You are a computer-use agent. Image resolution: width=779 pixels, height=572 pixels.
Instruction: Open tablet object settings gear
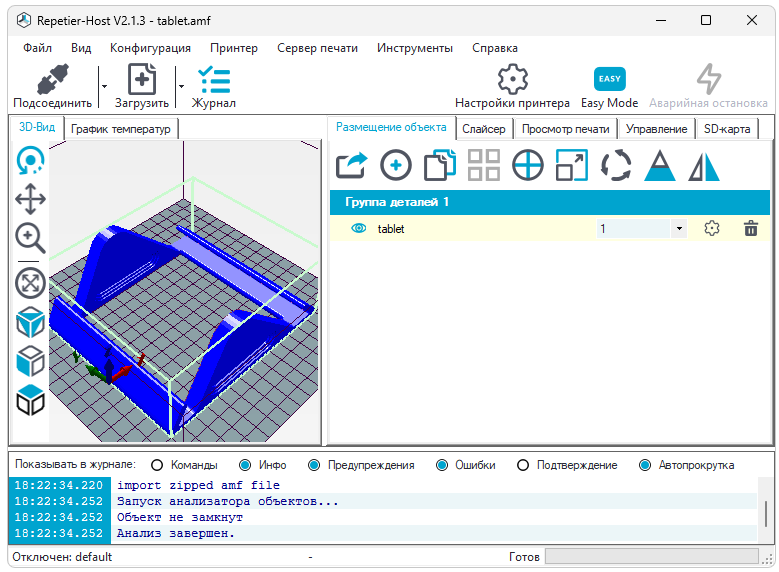[x=712, y=229]
